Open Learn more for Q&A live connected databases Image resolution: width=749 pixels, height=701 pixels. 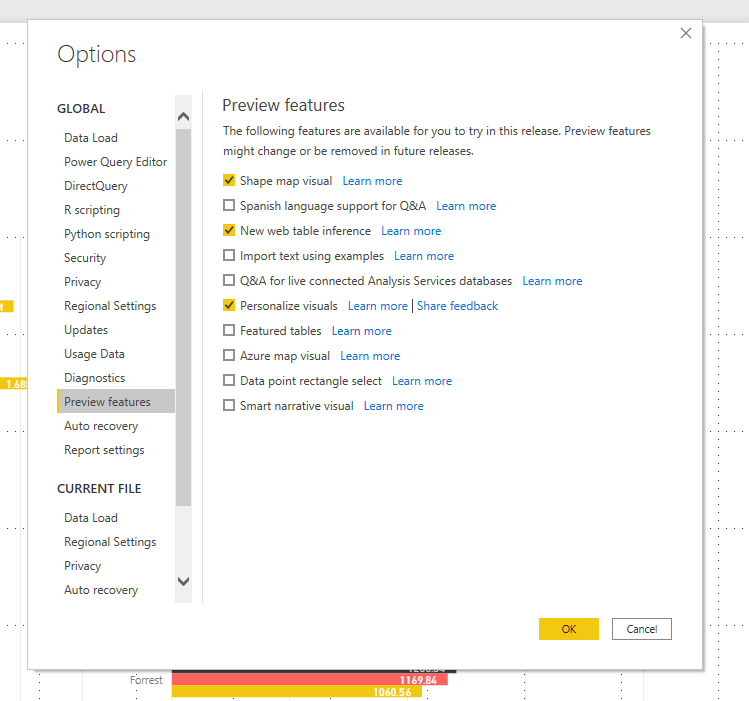(552, 281)
